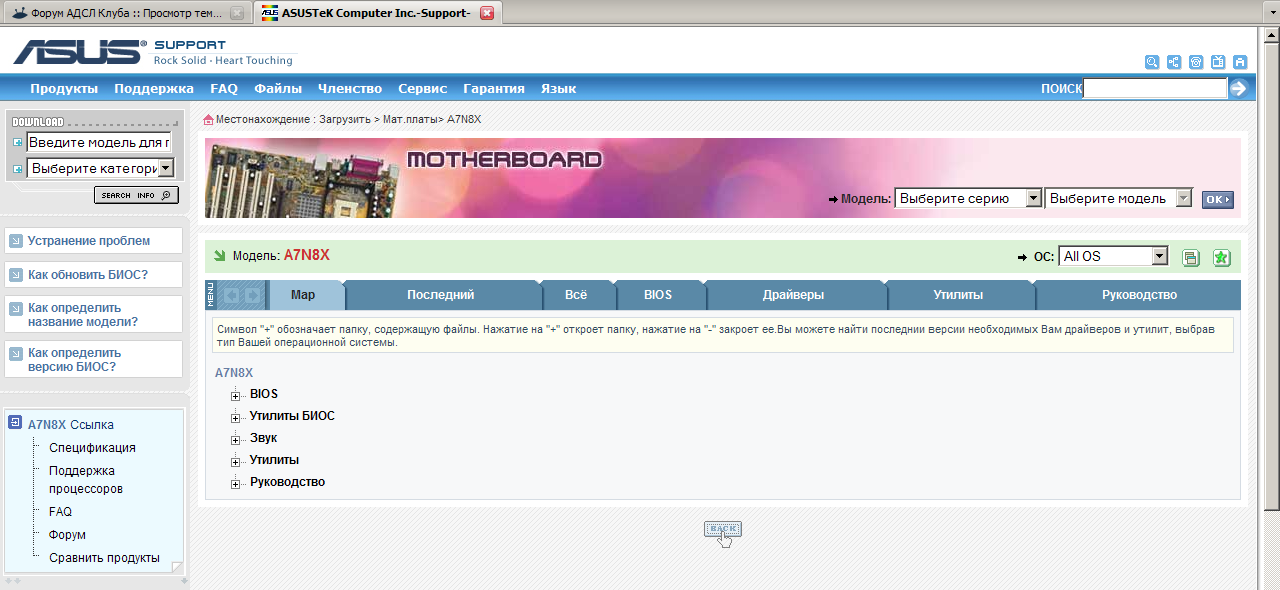Click the Введите модель input field

click(x=99, y=142)
